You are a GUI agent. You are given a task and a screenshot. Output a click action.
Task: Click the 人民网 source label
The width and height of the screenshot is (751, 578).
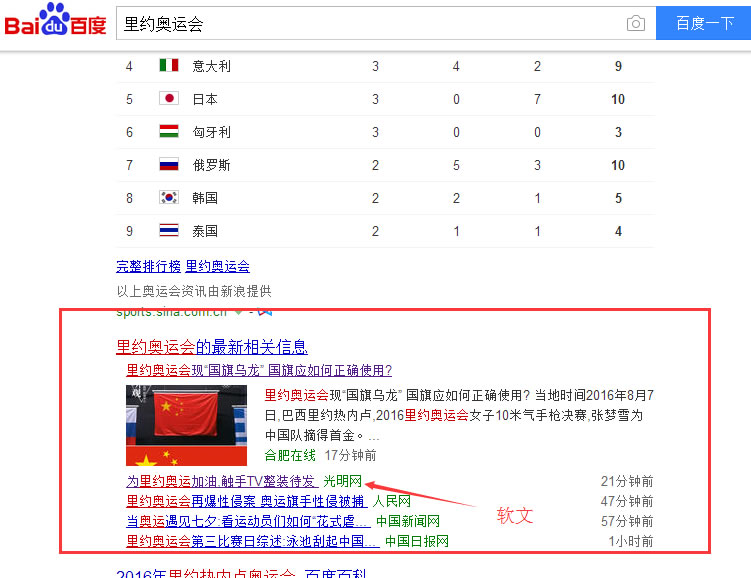coord(391,501)
